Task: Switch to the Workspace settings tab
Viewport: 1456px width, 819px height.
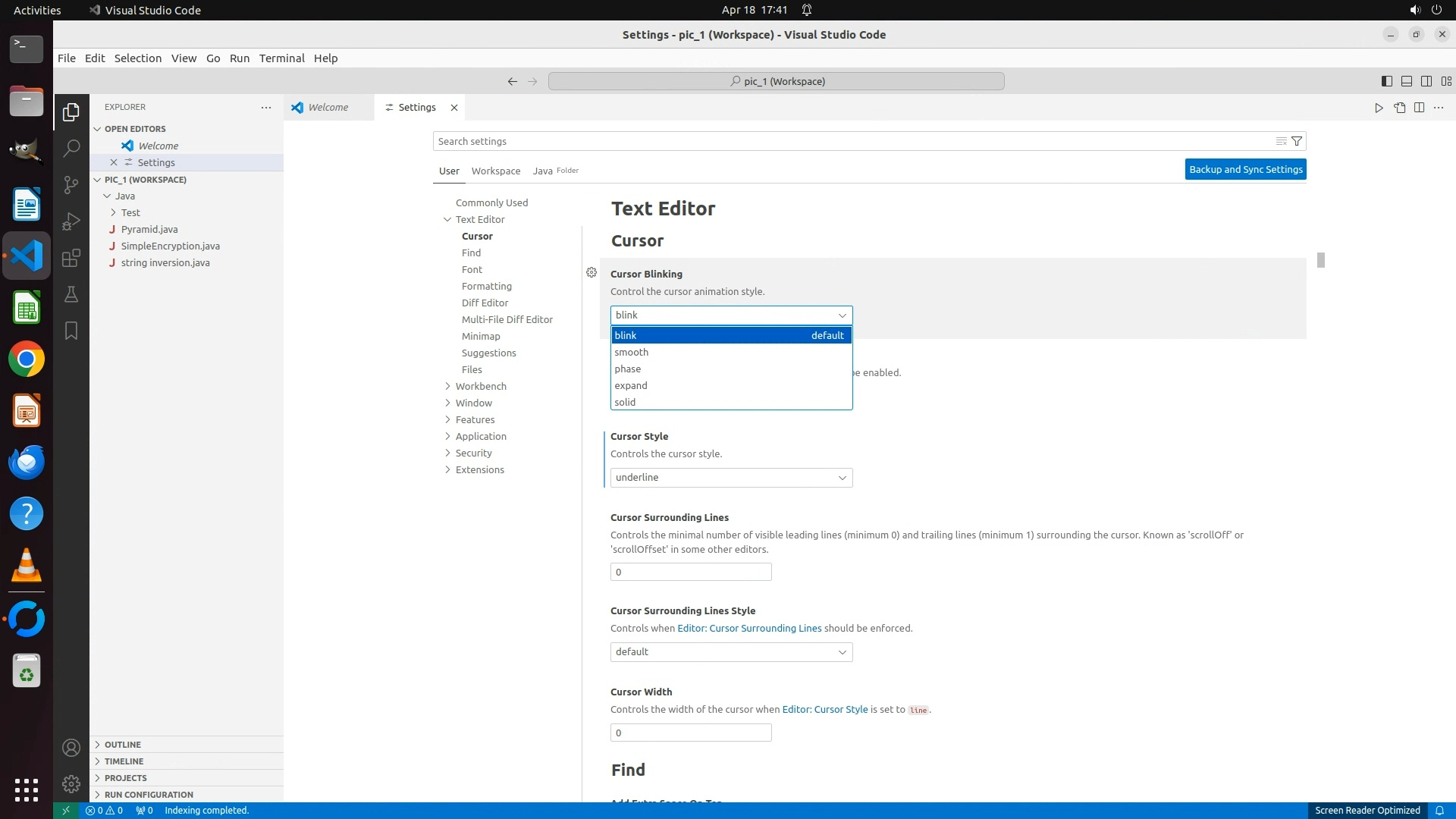Action: 495,171
